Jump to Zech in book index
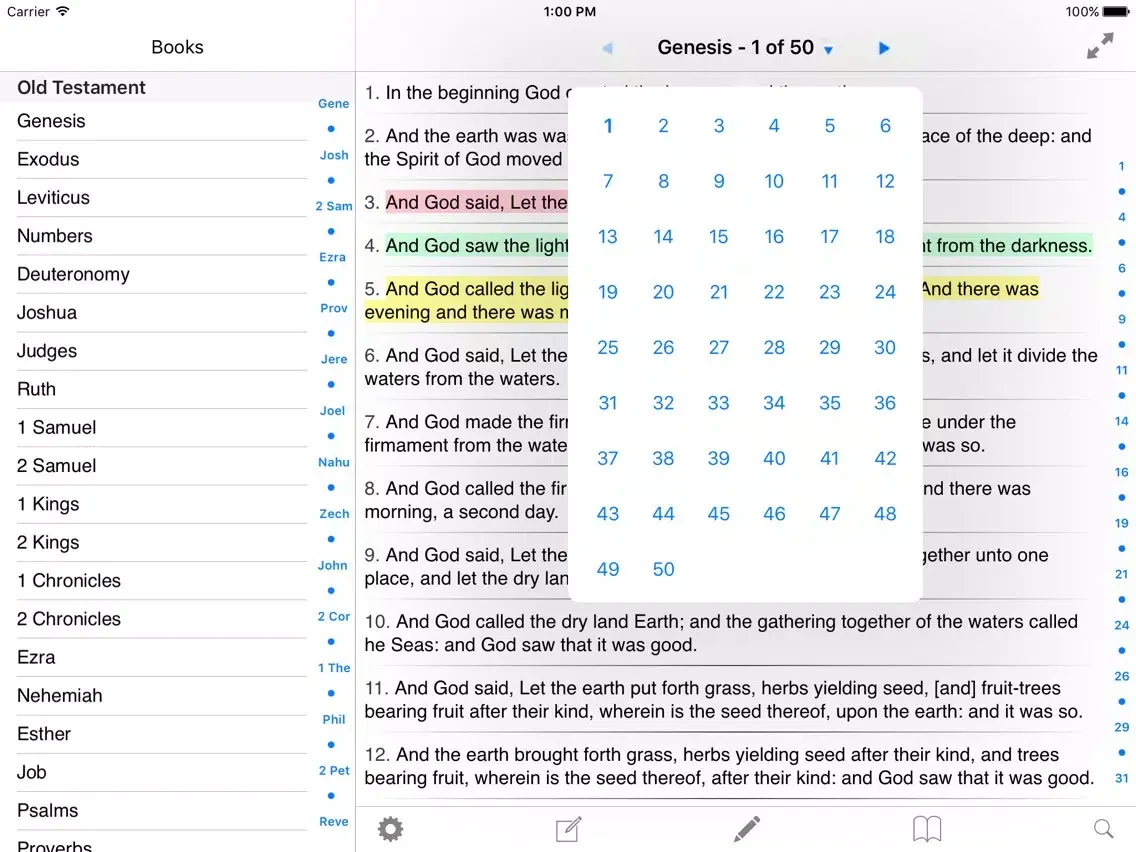1136x852 pixels. click(x=334, y=514)
